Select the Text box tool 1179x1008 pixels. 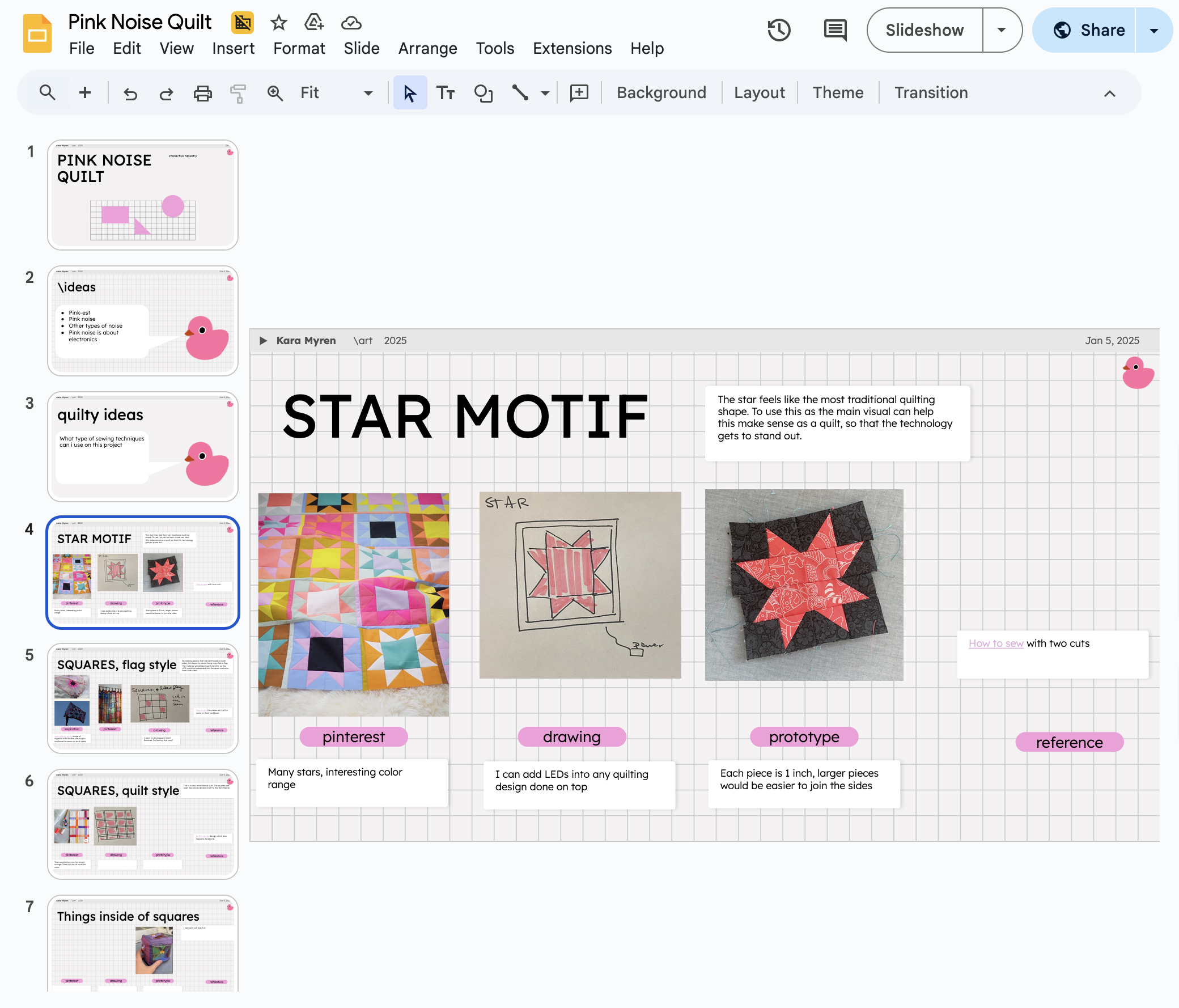click(x=445, y=93)
